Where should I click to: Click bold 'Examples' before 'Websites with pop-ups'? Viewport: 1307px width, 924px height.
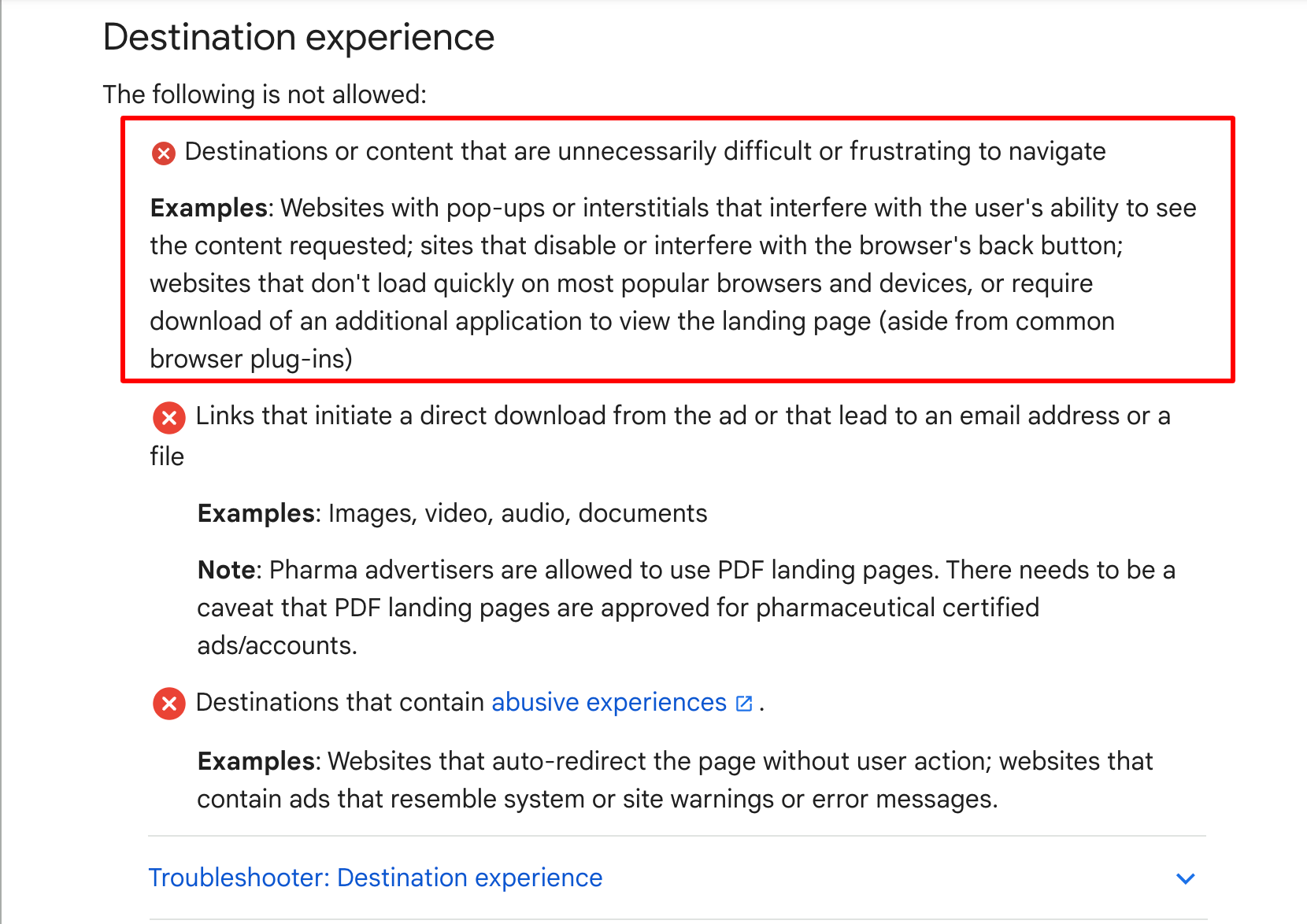click(209, 208)
